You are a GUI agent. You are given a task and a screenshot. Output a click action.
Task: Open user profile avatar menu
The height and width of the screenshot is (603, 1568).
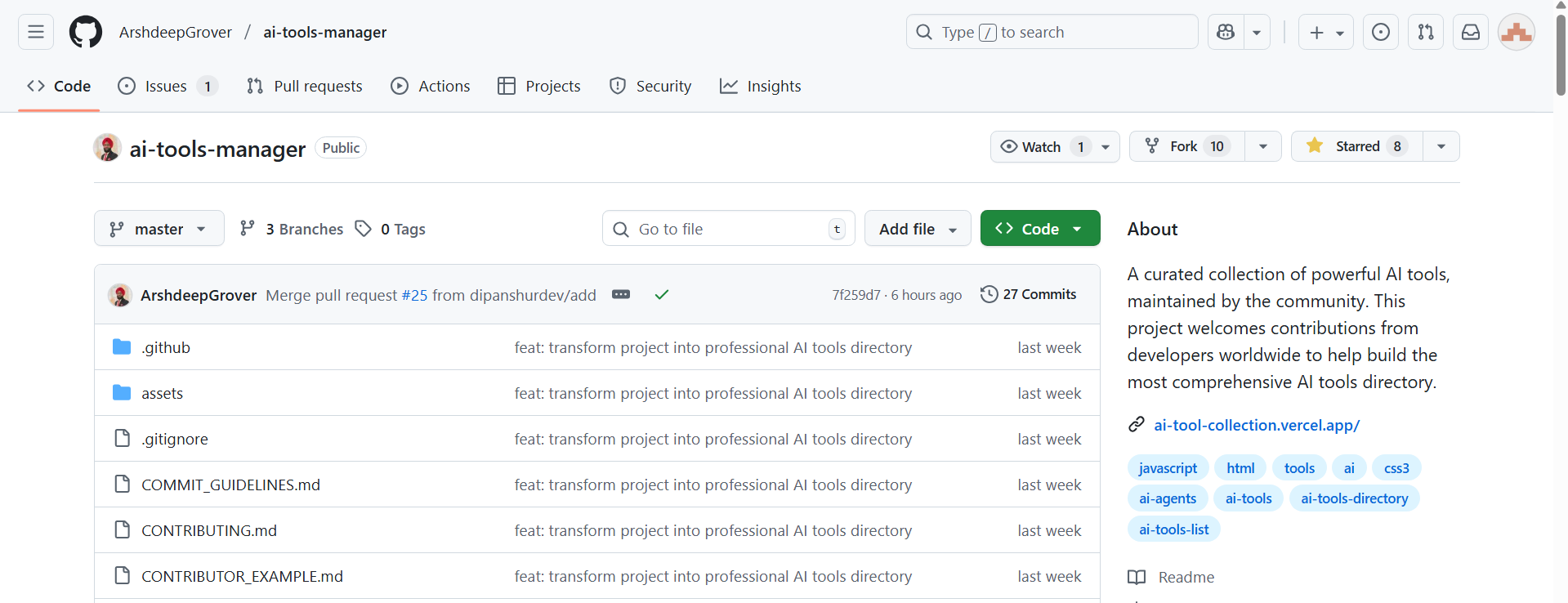pos(1517,32)
